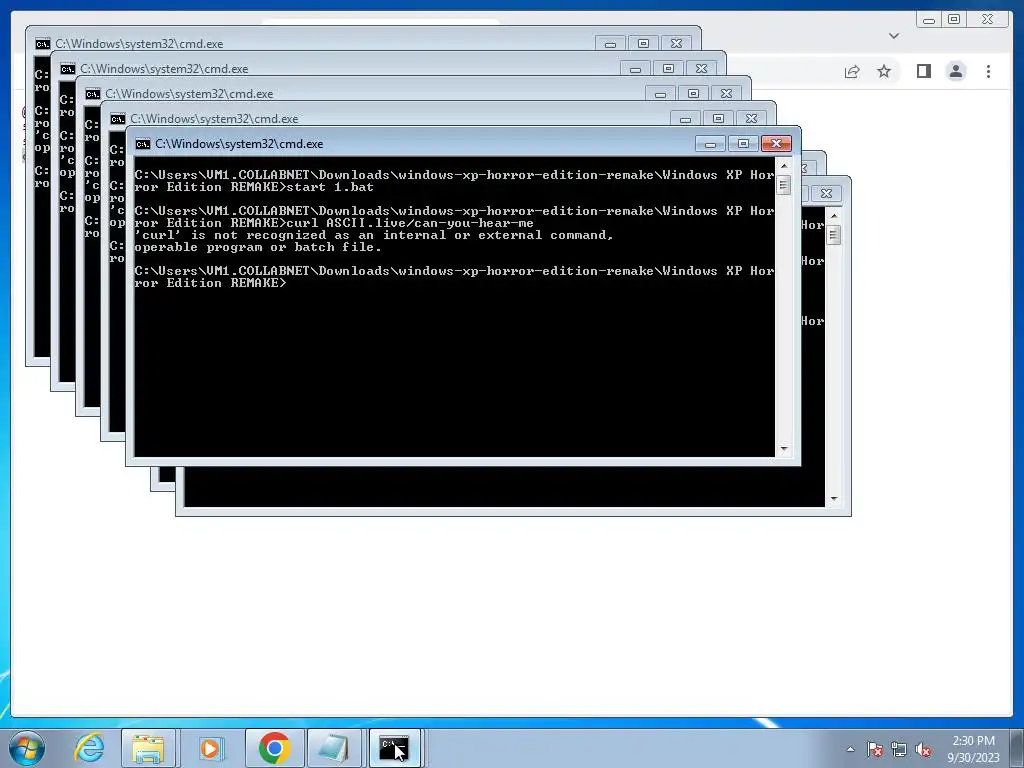Image resolution: width=1024 pixels, height=768 pixels.
Task: Open Windows Explorer folder icon in taskbar
Action: tap(148, 748)
